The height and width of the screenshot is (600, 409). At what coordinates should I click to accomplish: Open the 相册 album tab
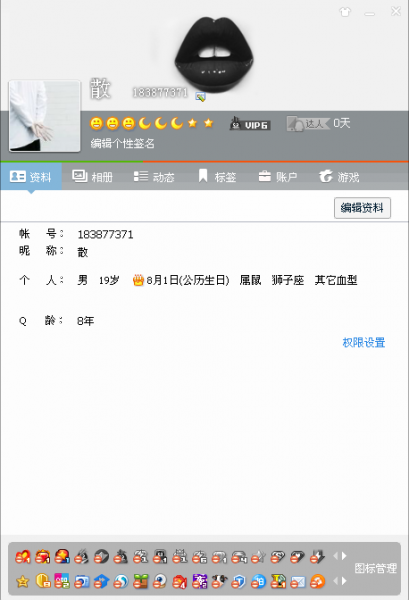[93, 177]
